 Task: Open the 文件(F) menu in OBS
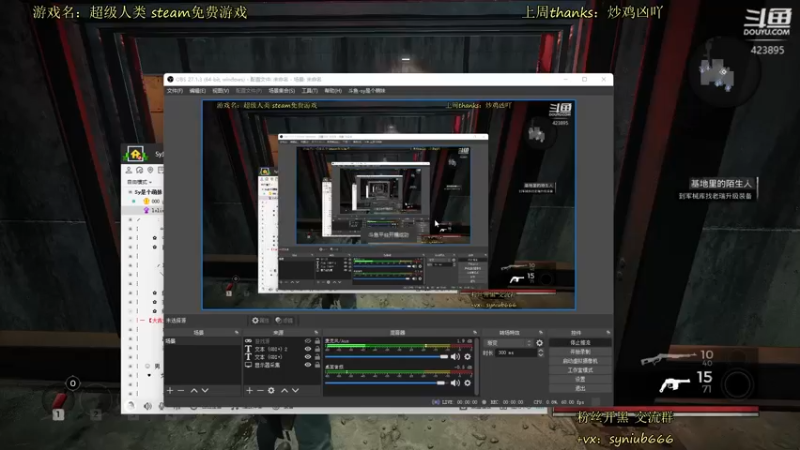[x=174, y=91]
